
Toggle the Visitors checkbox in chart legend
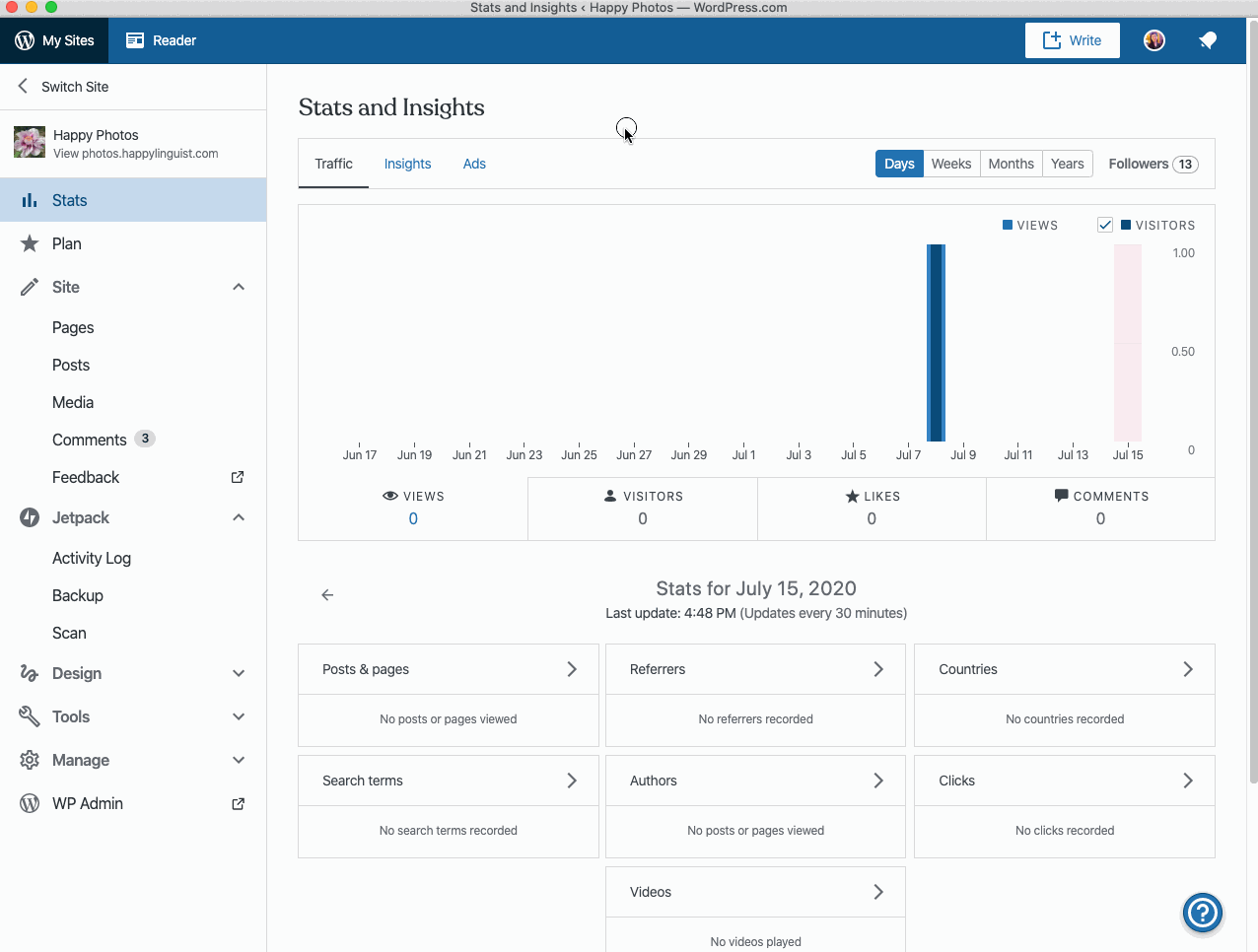(x=1105, y=225)
